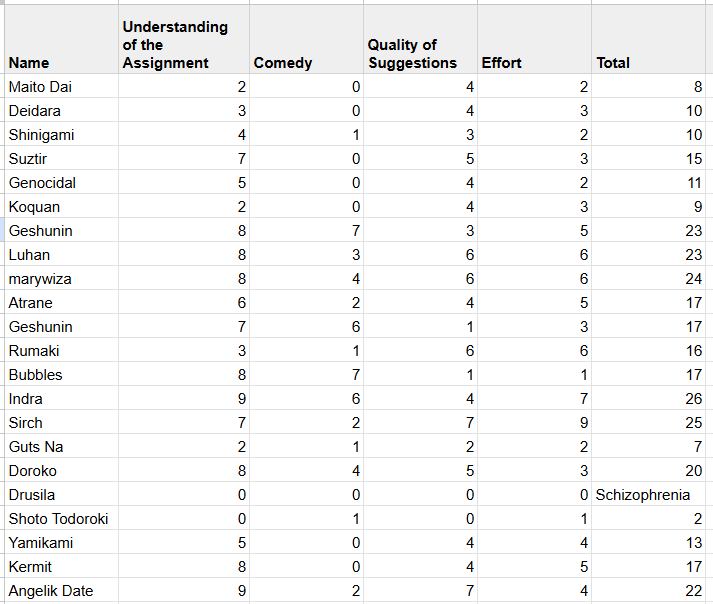Click the Schizophrenia cell in Drusila's row
713x604 pixels.
pos(643,495)
